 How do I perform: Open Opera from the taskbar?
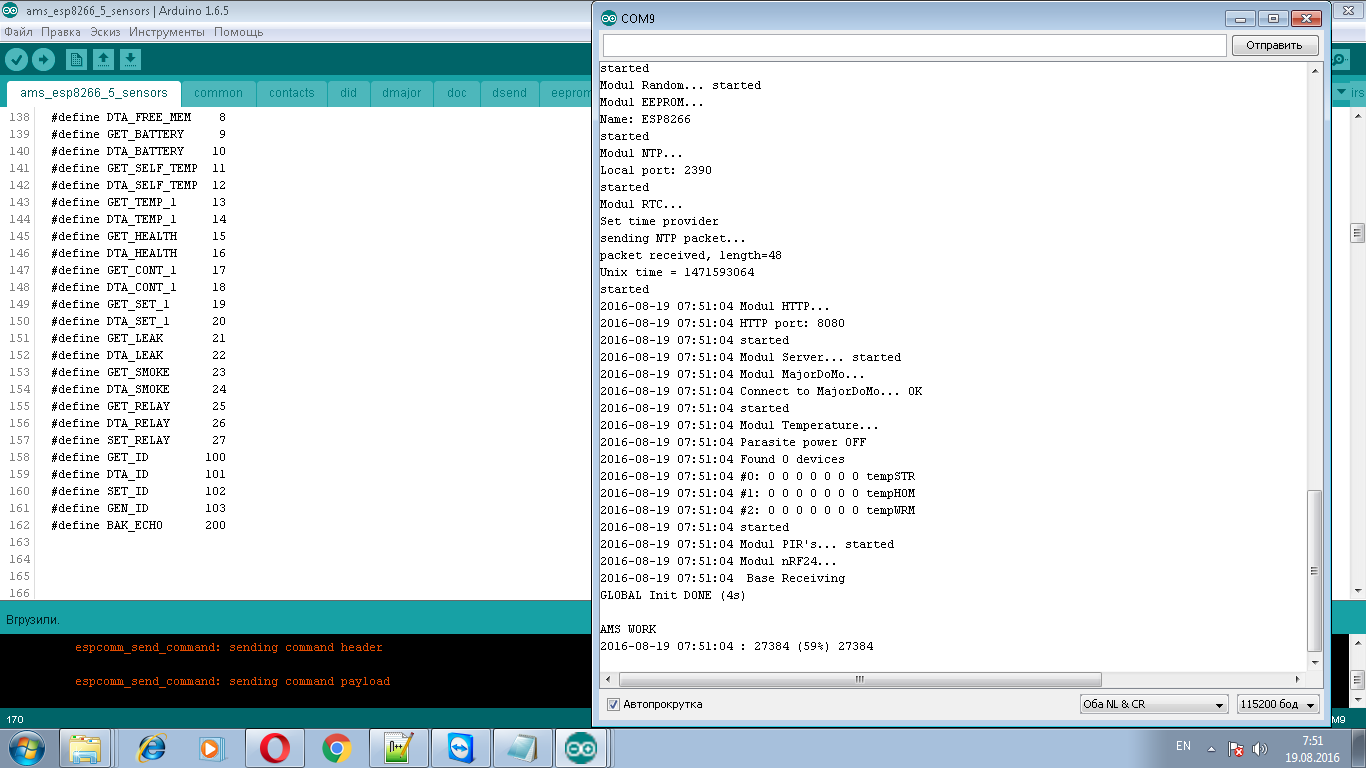[275, 748]
